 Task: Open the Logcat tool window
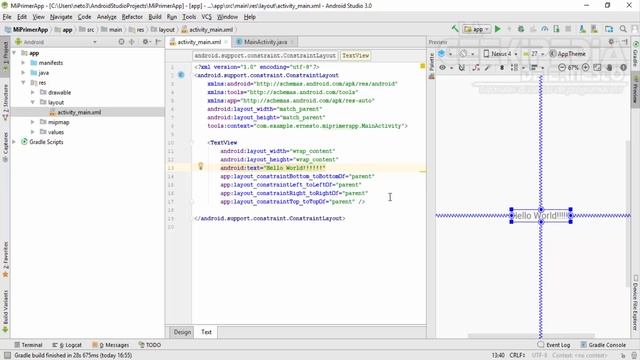point(67,345)
